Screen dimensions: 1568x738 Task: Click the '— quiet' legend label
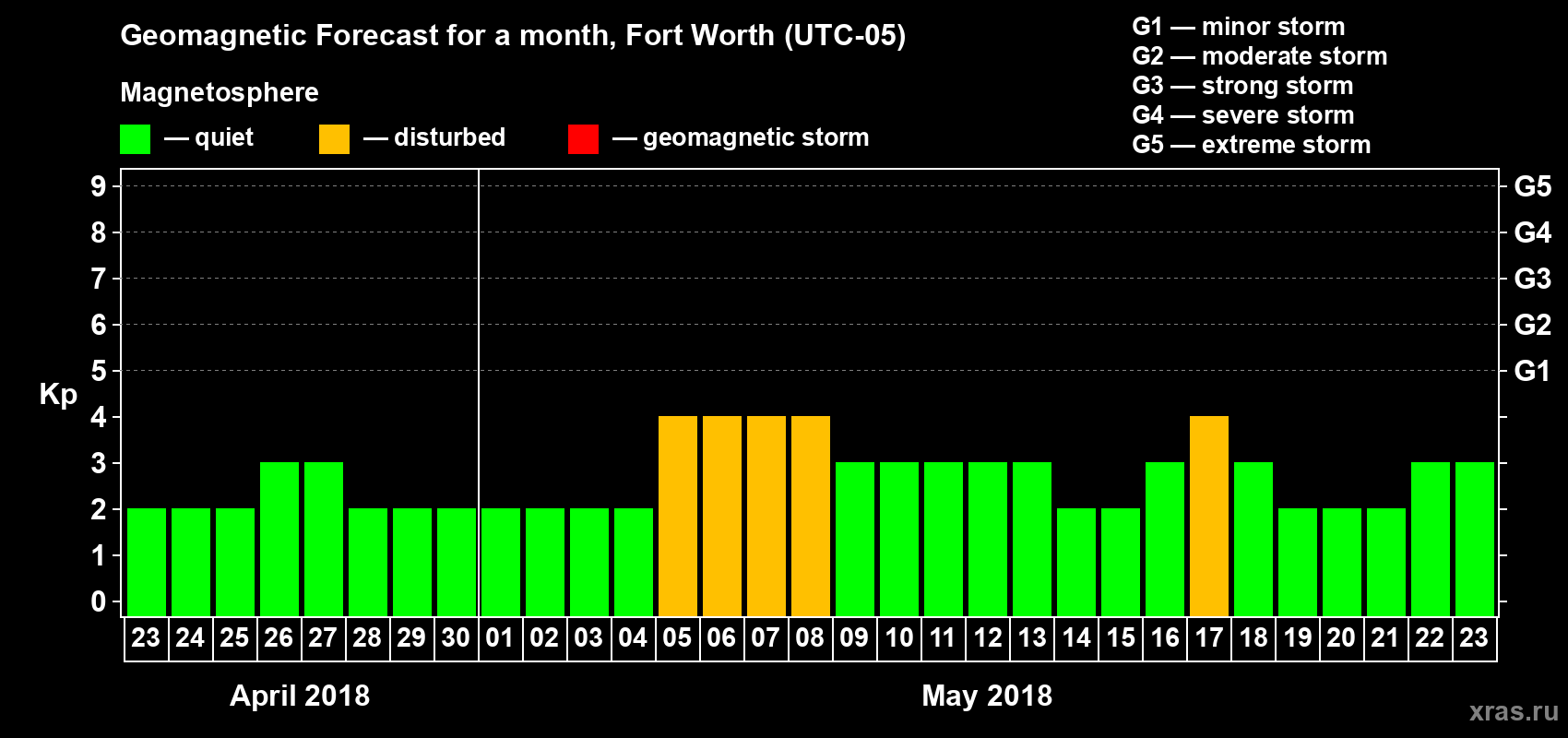[208, 138]
